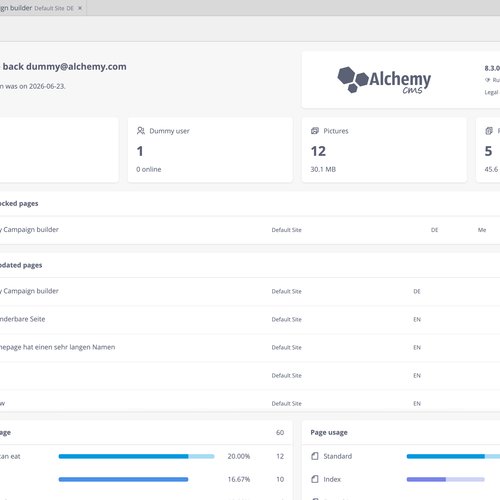Close the Campaign builder tab
Viewport: 500px width, 500px height.
tap(80, 8)
